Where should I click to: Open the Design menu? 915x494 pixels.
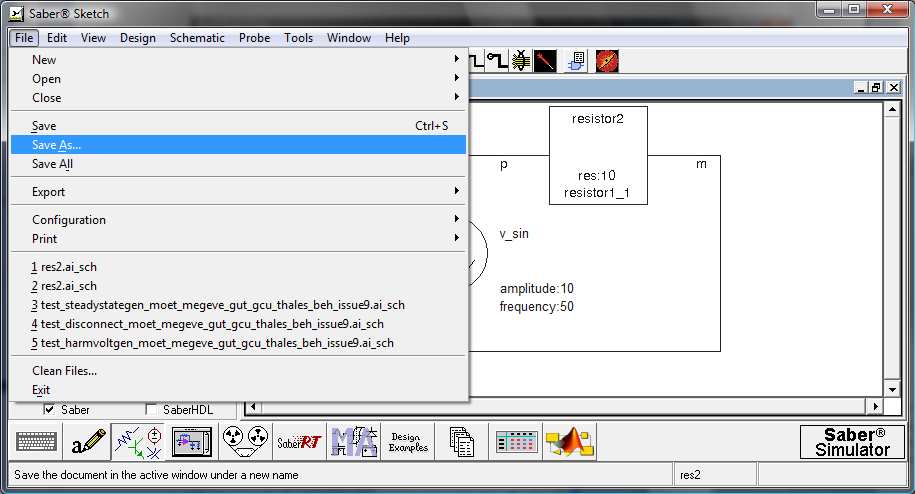(x=138, y=38)
